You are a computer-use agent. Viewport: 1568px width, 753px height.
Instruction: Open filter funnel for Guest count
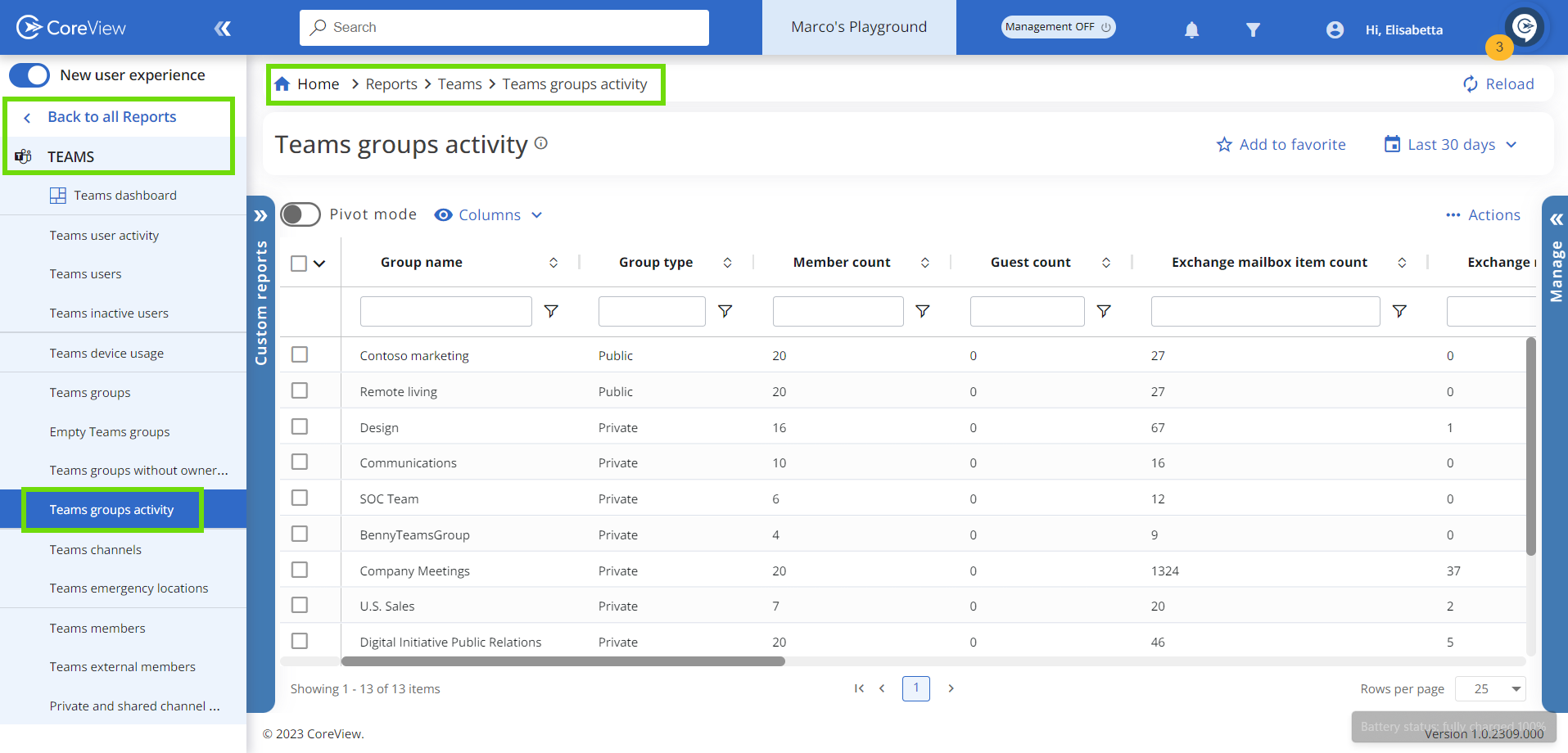pos(1104,311)
